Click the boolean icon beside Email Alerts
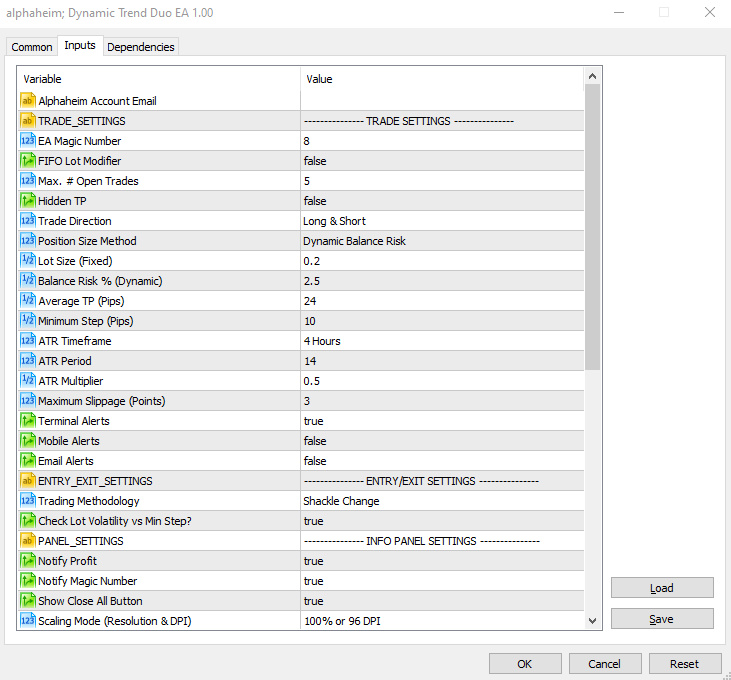The width and height of the screenshot is (731, 680). click(28, 460)
